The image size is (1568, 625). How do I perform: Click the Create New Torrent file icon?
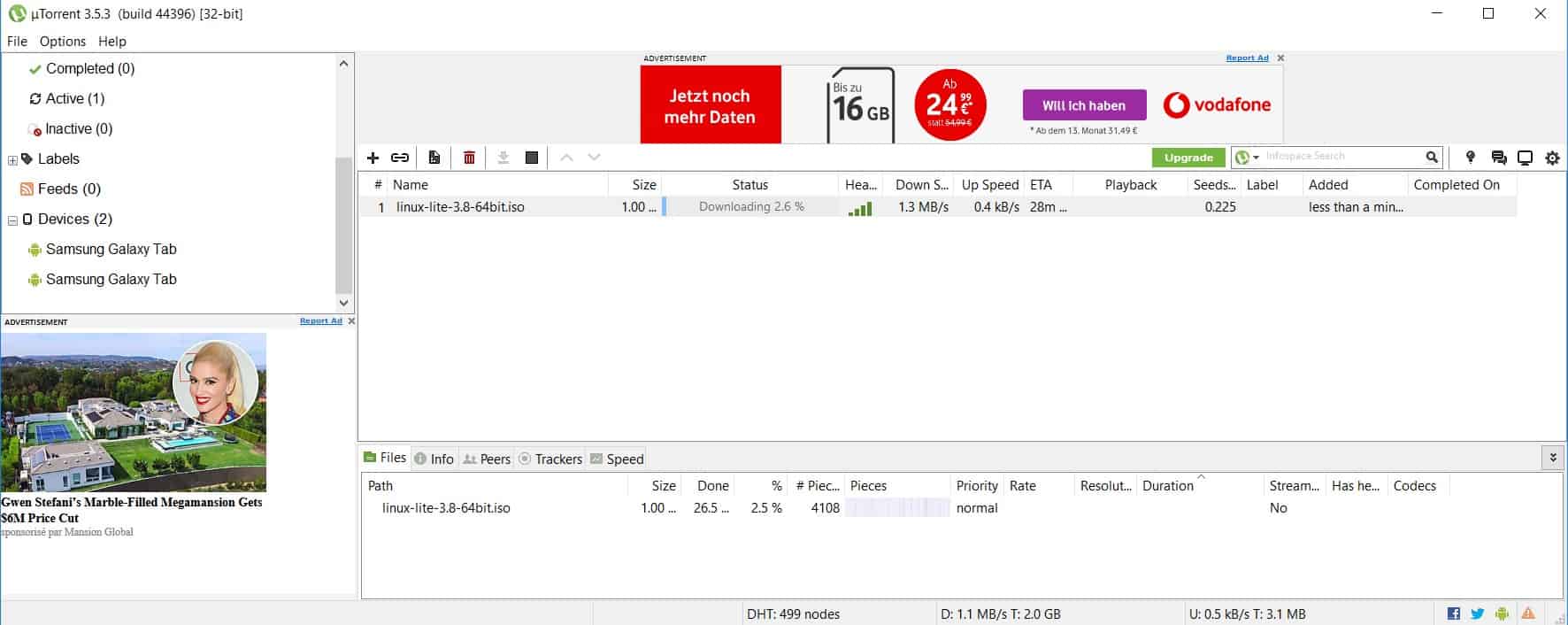(434, 158)
